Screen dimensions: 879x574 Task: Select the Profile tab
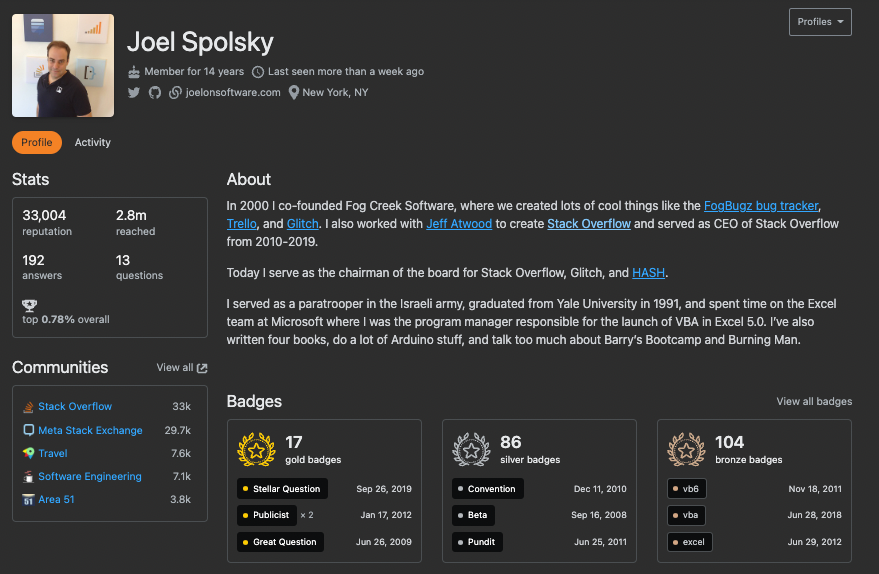coord(37,143)
